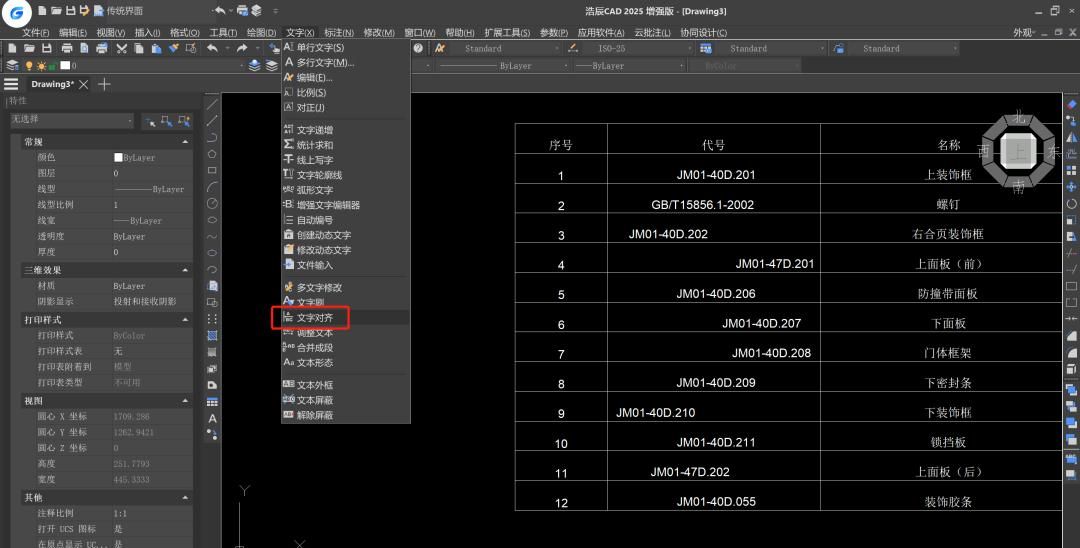Choose 文字对齐 from the text menu
This screenshot has height=548, width=1080.
pyautogui.click(x=346, y=318)
